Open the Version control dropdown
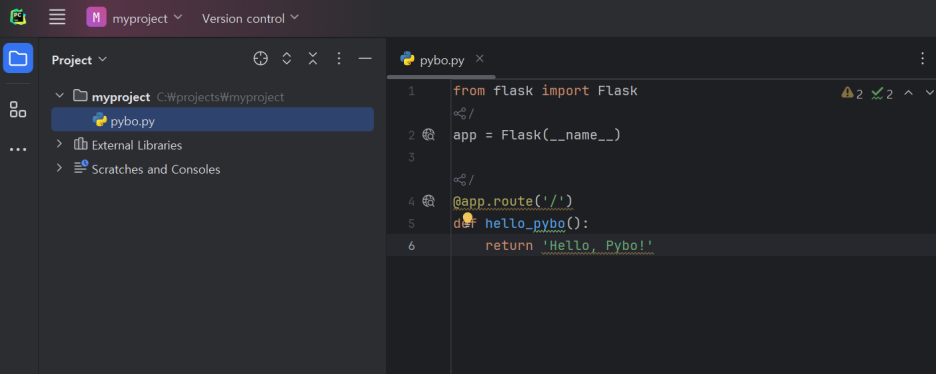 [250, 18]
